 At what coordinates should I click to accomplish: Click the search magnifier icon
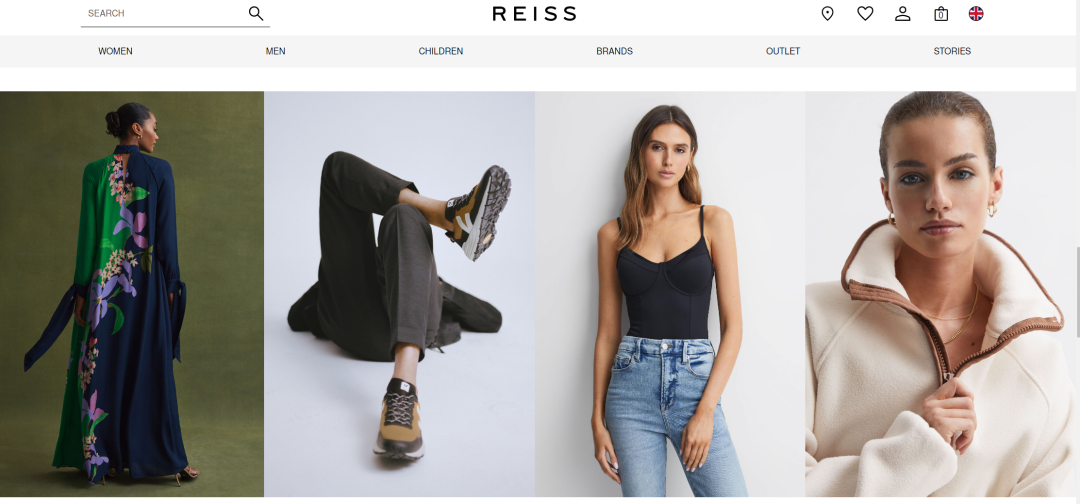(x=256, y=13)
